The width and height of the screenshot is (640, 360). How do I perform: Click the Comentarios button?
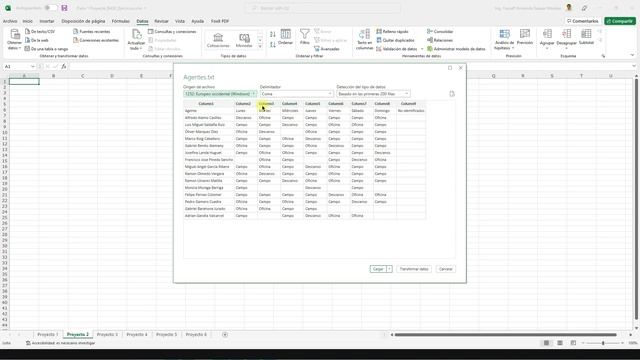point(582,21)
